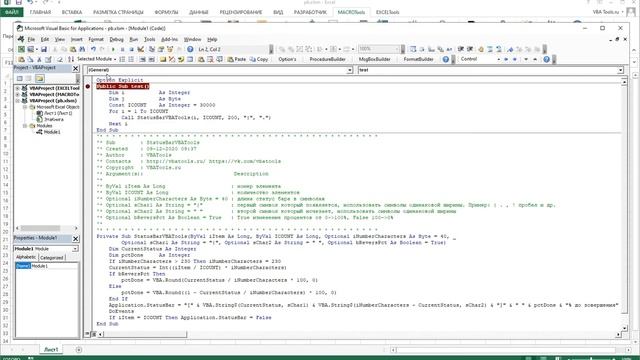Open the Module1 Module properties dropdown
Screen dimensions: 640x360
point(75,249)
